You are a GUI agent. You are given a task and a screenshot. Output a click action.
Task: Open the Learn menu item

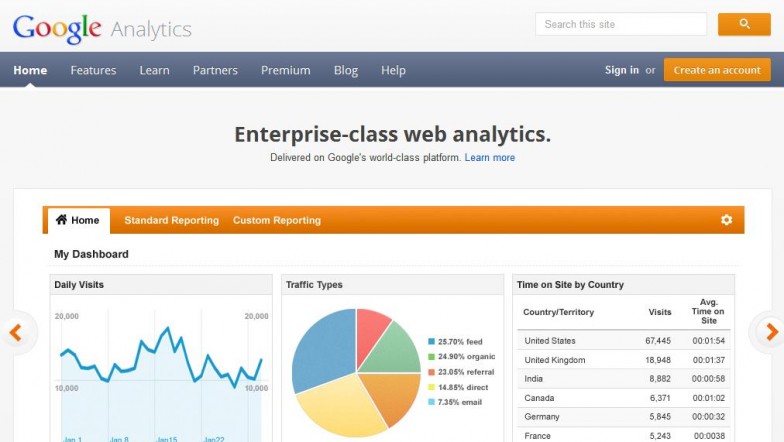click(154, 70)
